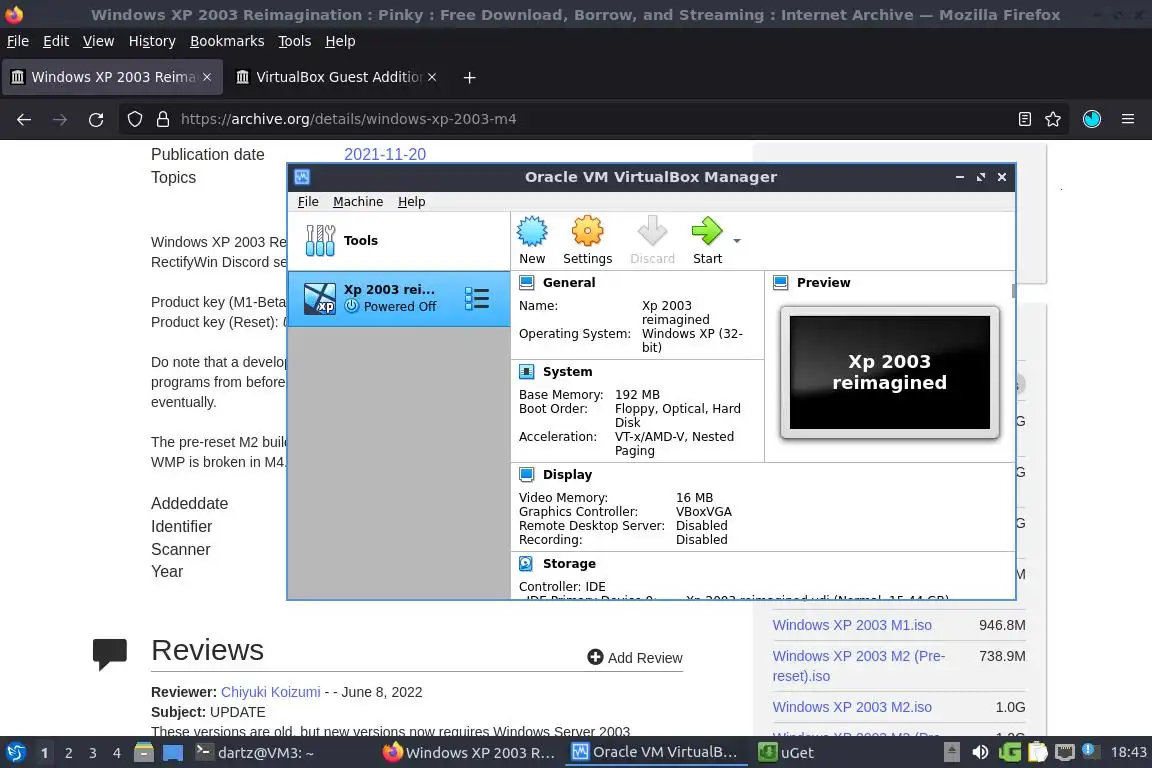This screenshot has width=1152, height=768.
Task: Reload the archive.org page
Action: pos(96,119)
